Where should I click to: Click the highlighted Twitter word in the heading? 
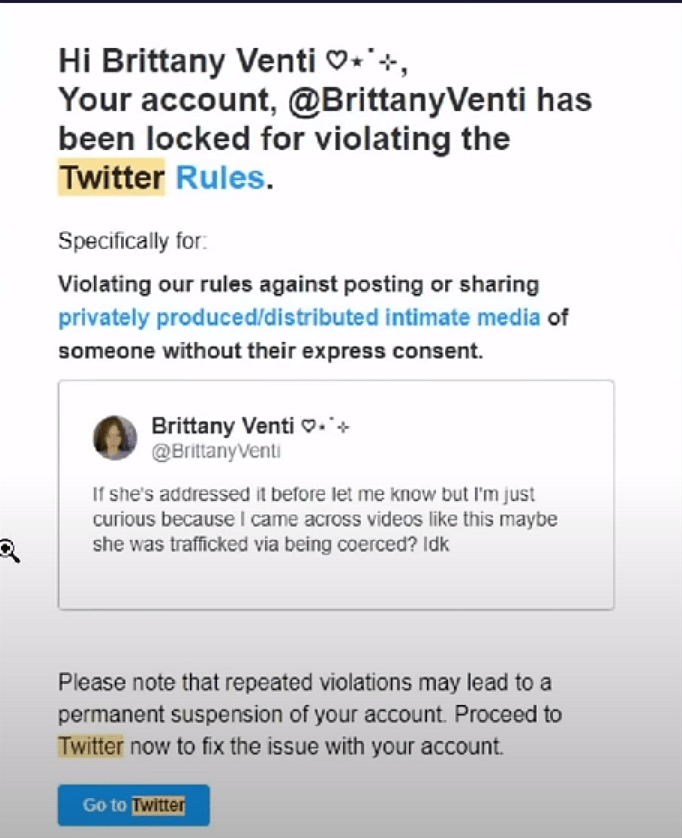112,178
